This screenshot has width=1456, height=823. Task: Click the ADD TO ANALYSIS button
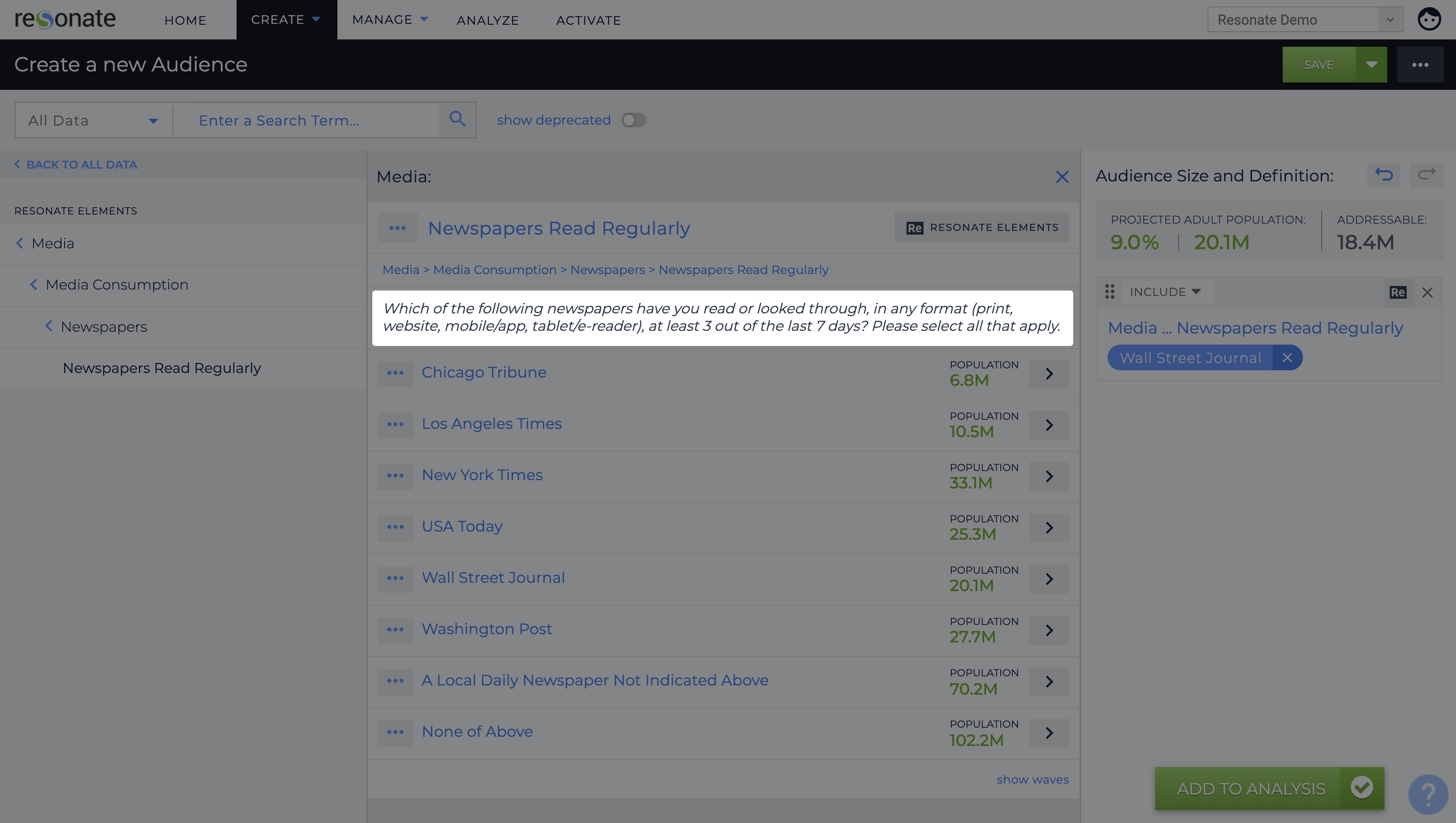[x=1252, y=789]
